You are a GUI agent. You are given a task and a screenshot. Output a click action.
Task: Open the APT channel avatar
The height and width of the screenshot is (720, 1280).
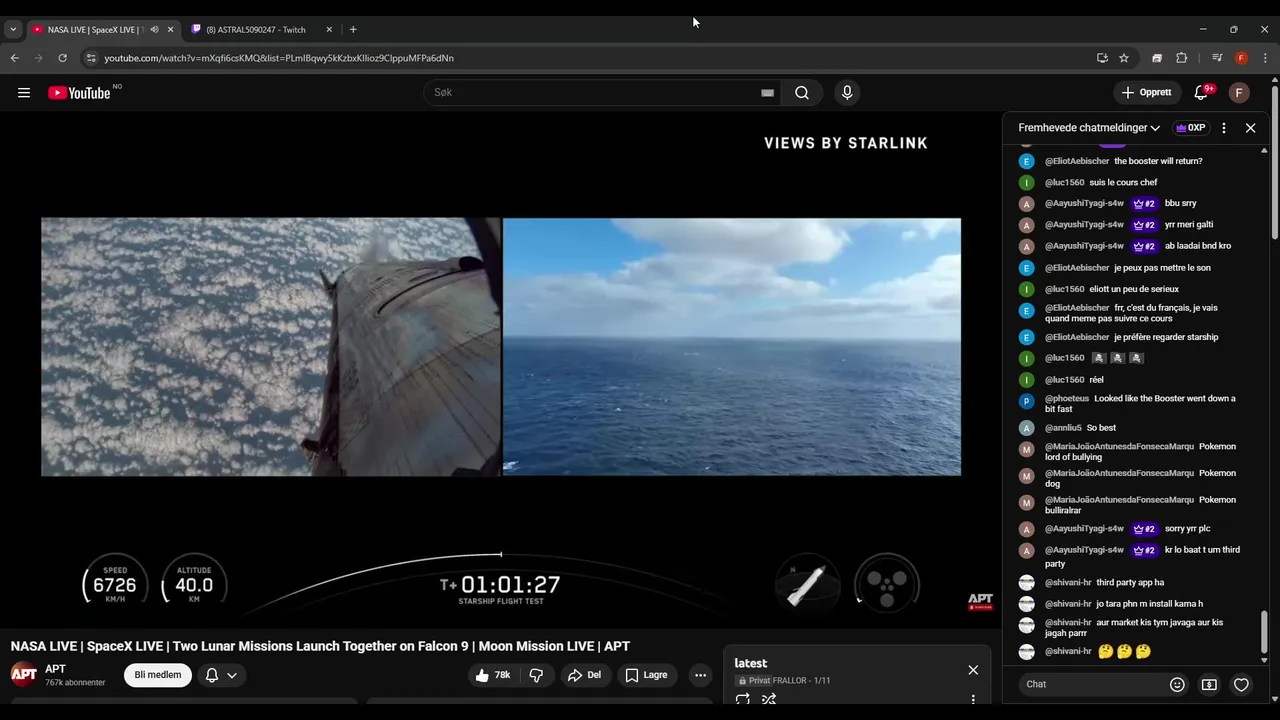pyautogui.click(x=24, y=674)
